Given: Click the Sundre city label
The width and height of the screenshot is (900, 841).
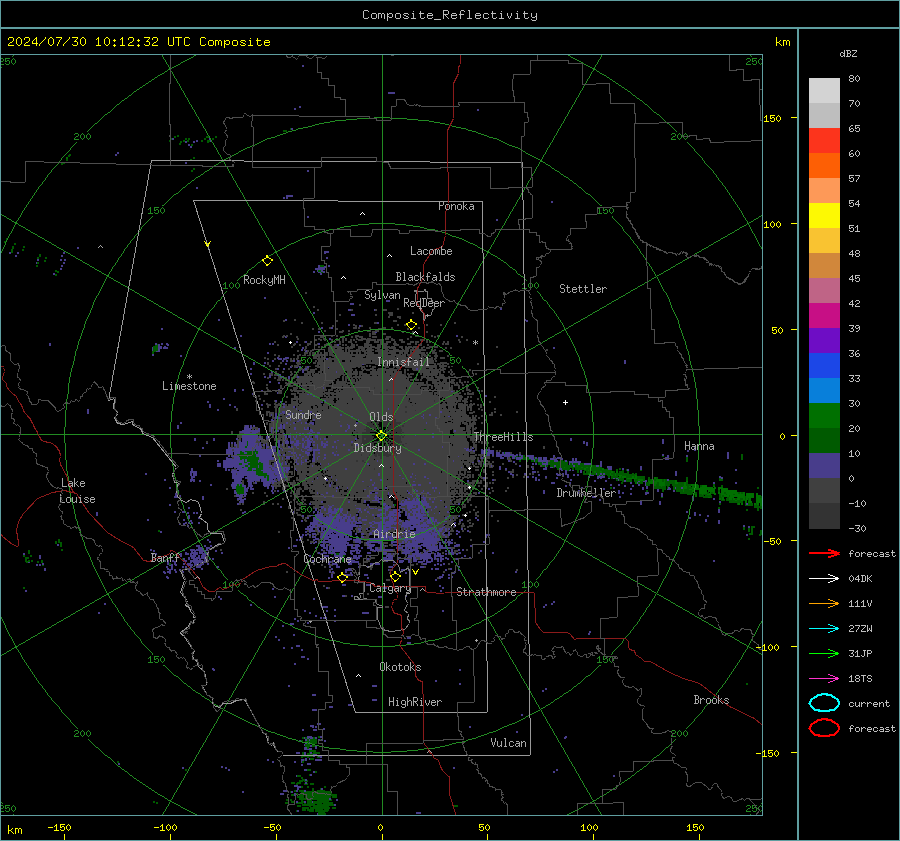Looking at the screenshot, I should coord(303,414).
